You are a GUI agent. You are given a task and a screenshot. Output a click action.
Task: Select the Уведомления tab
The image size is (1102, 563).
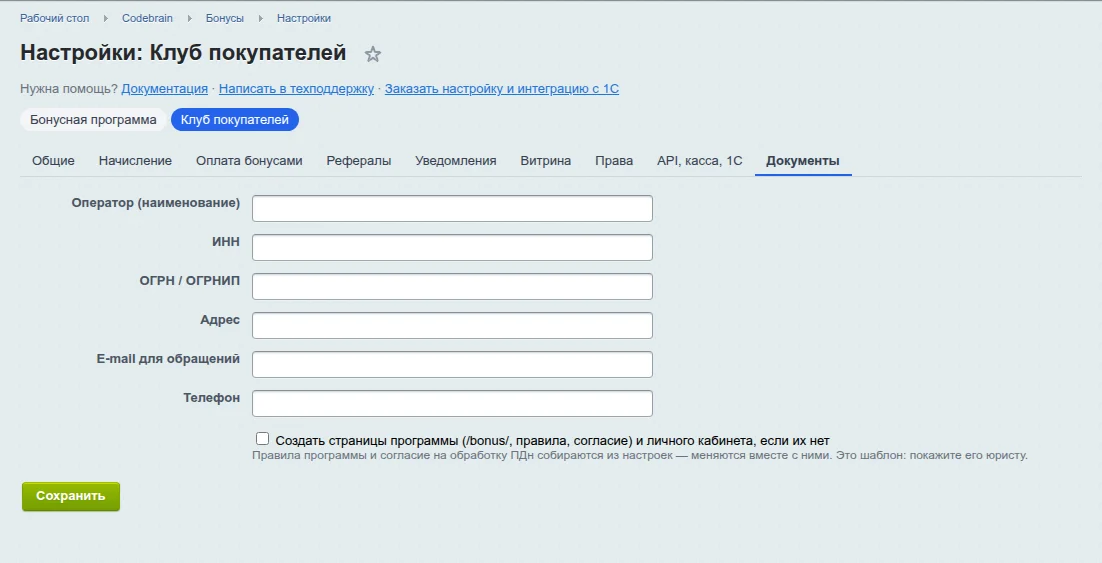click(x=455, y=161)
